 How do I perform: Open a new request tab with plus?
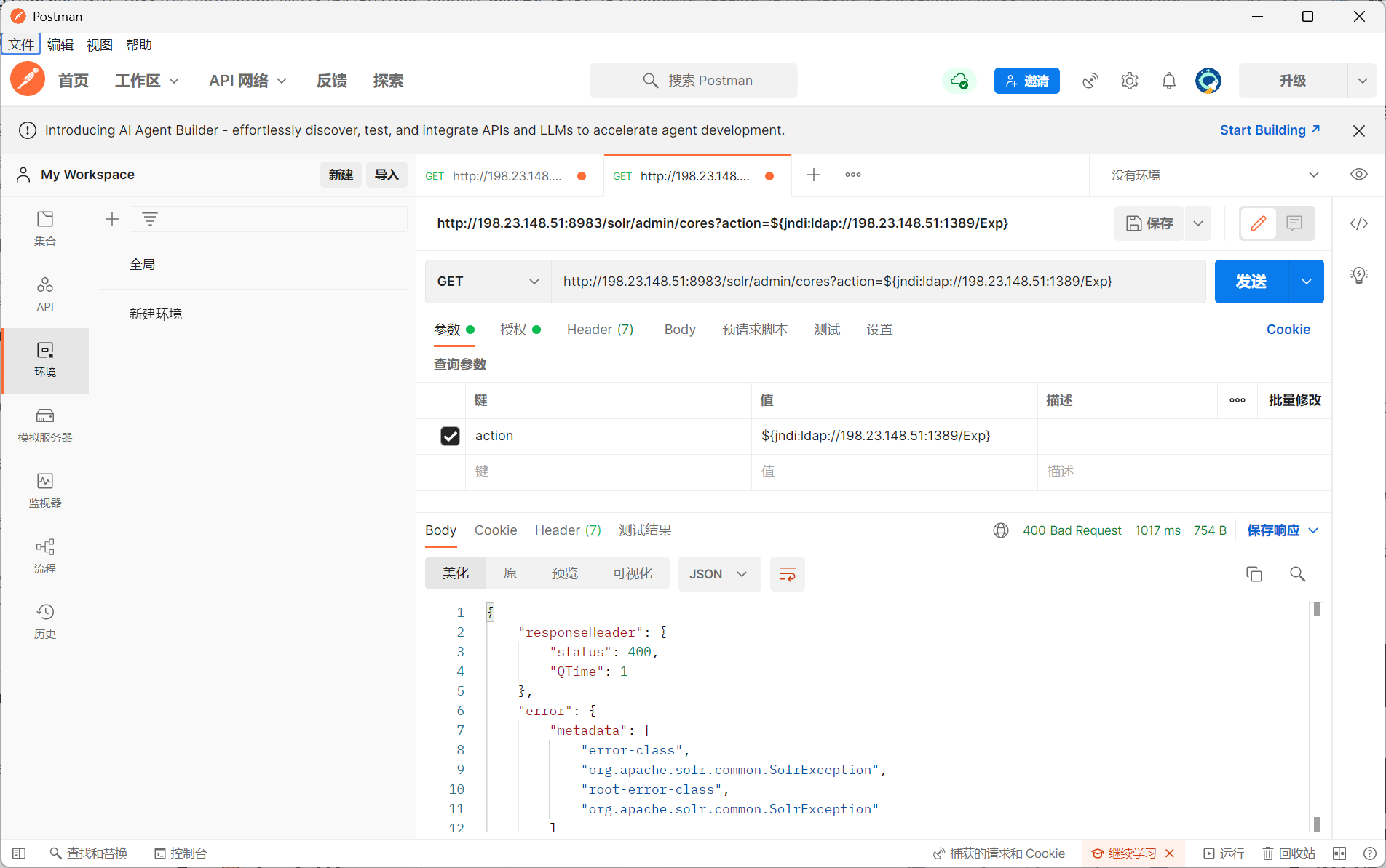point(814,175)
